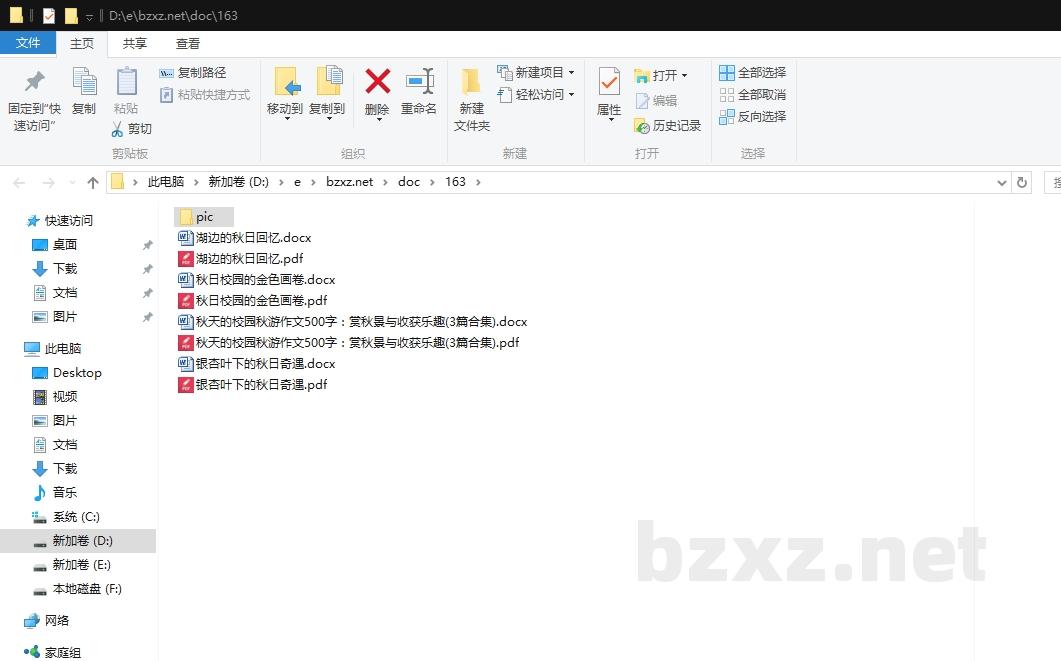The height and width of the screenshot is (661, 1061).
Task: Click the Pin to Quick Access icon
Action: 34,82
